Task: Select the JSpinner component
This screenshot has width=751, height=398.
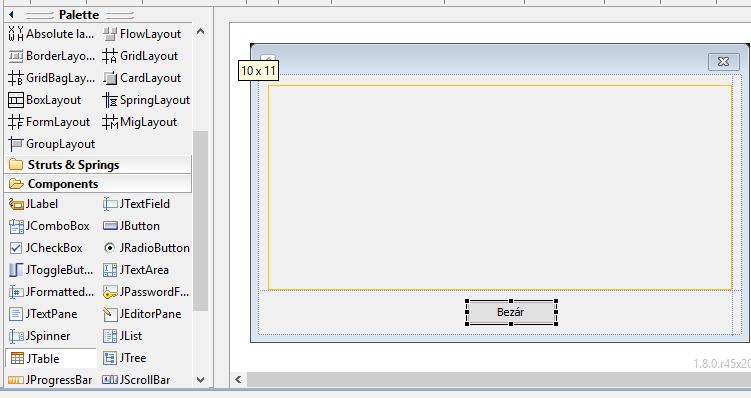Action: pyautogui.click(x=39, y=336)
